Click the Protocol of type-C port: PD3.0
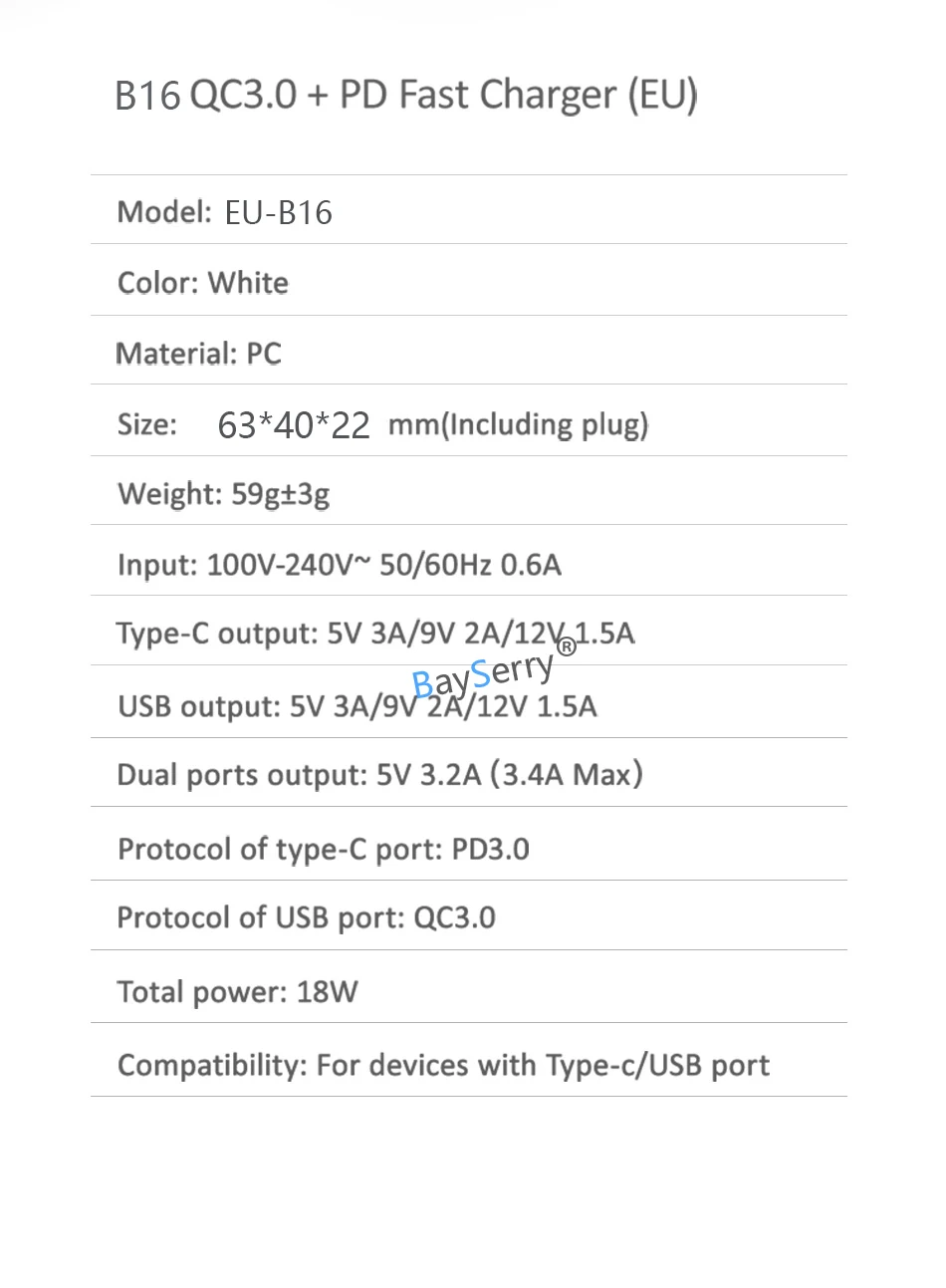The height and width of the screenshot is (1288, 946). pyautogui.click(x=323, y=849)
